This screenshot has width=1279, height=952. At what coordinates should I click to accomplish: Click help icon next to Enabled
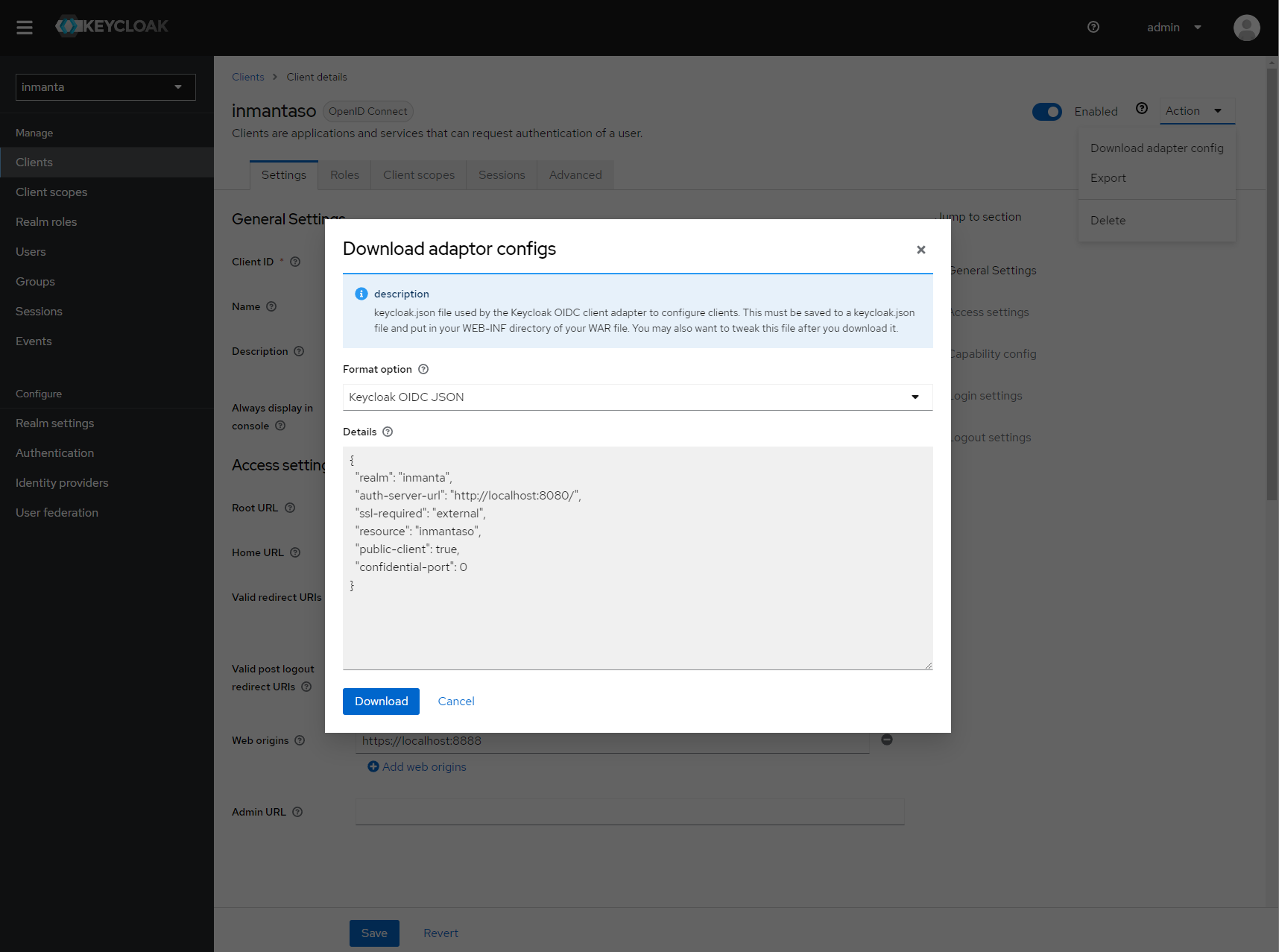click(1141, 109)
